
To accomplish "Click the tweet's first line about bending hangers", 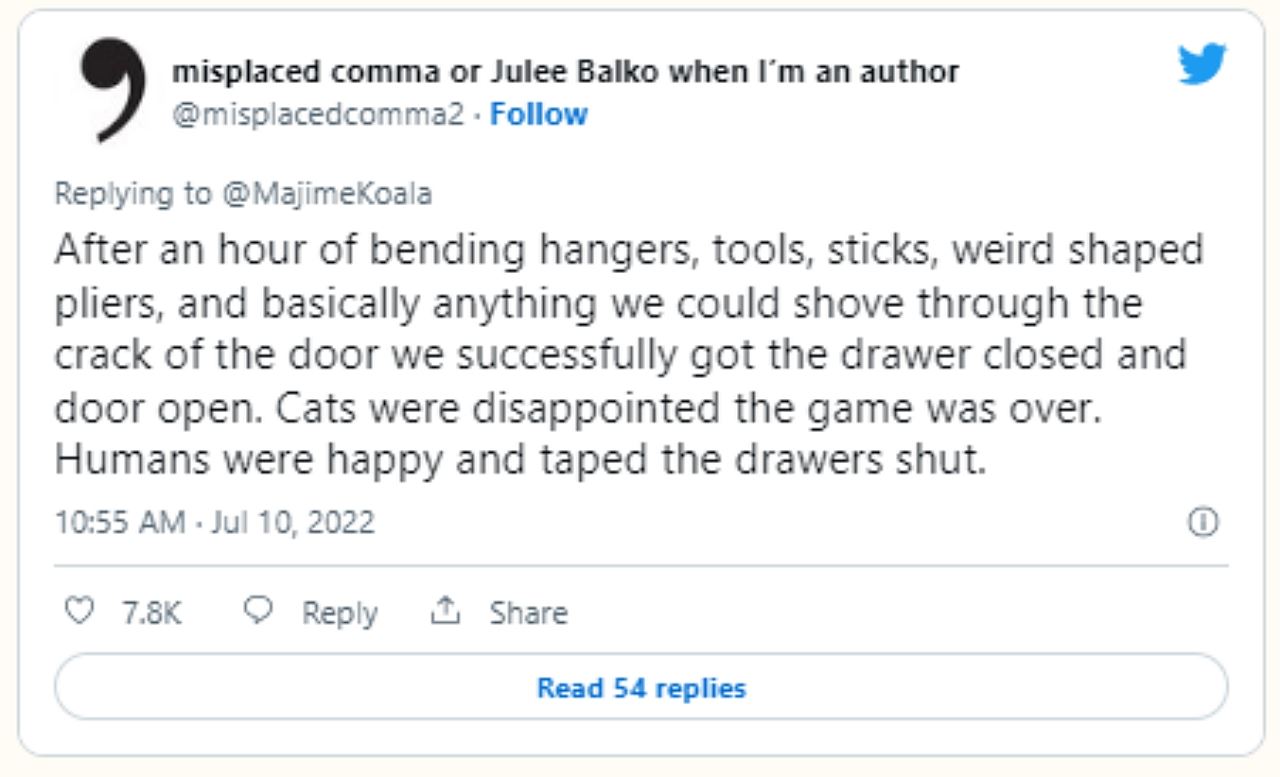I will coord(628,250).
